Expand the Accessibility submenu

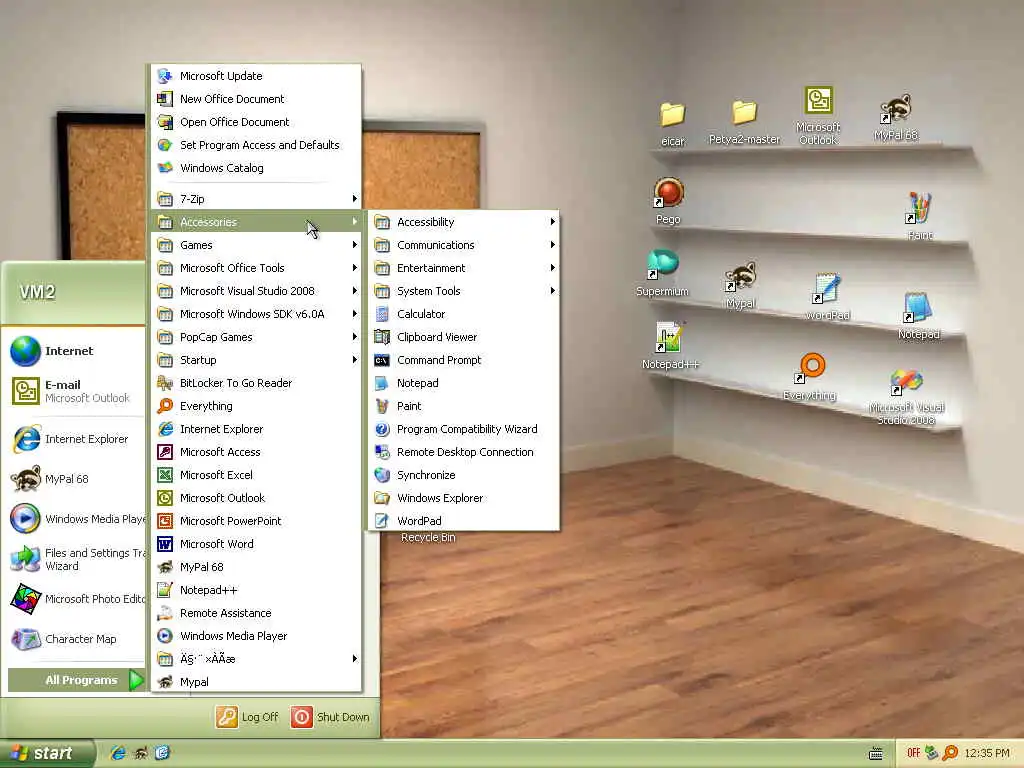click(464, 222)
